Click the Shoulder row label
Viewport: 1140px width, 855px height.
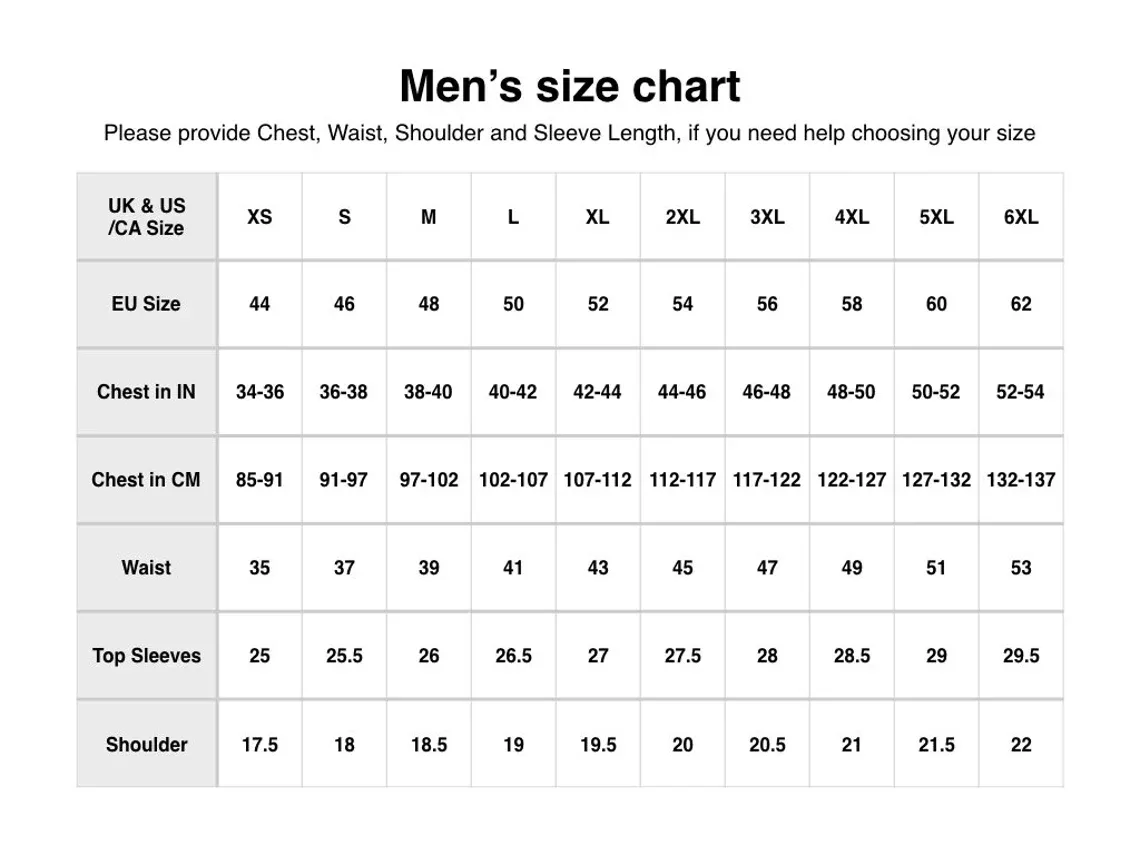(146, 745)
